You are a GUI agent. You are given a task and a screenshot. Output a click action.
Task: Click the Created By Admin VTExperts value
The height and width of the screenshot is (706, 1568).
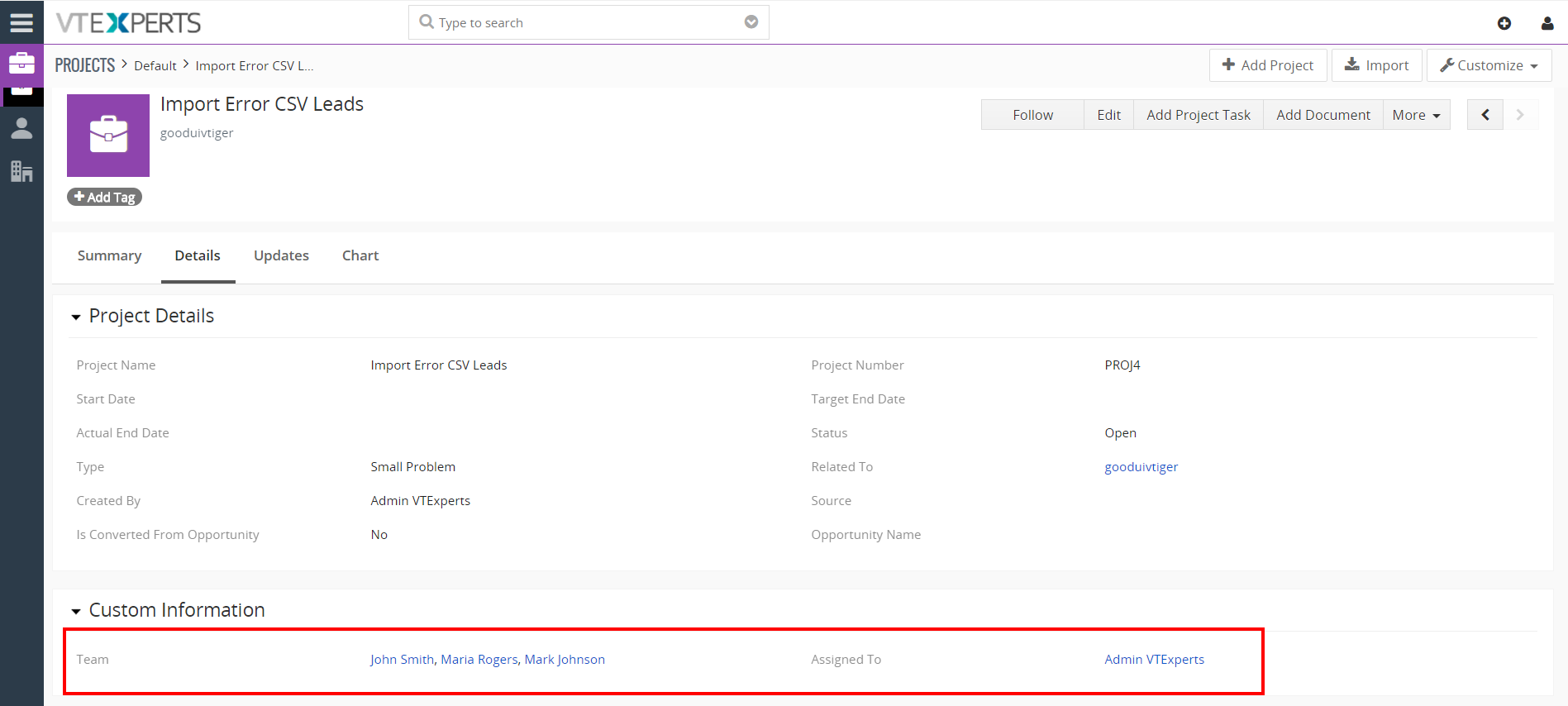pyautogui.click(x=420, y=501)
